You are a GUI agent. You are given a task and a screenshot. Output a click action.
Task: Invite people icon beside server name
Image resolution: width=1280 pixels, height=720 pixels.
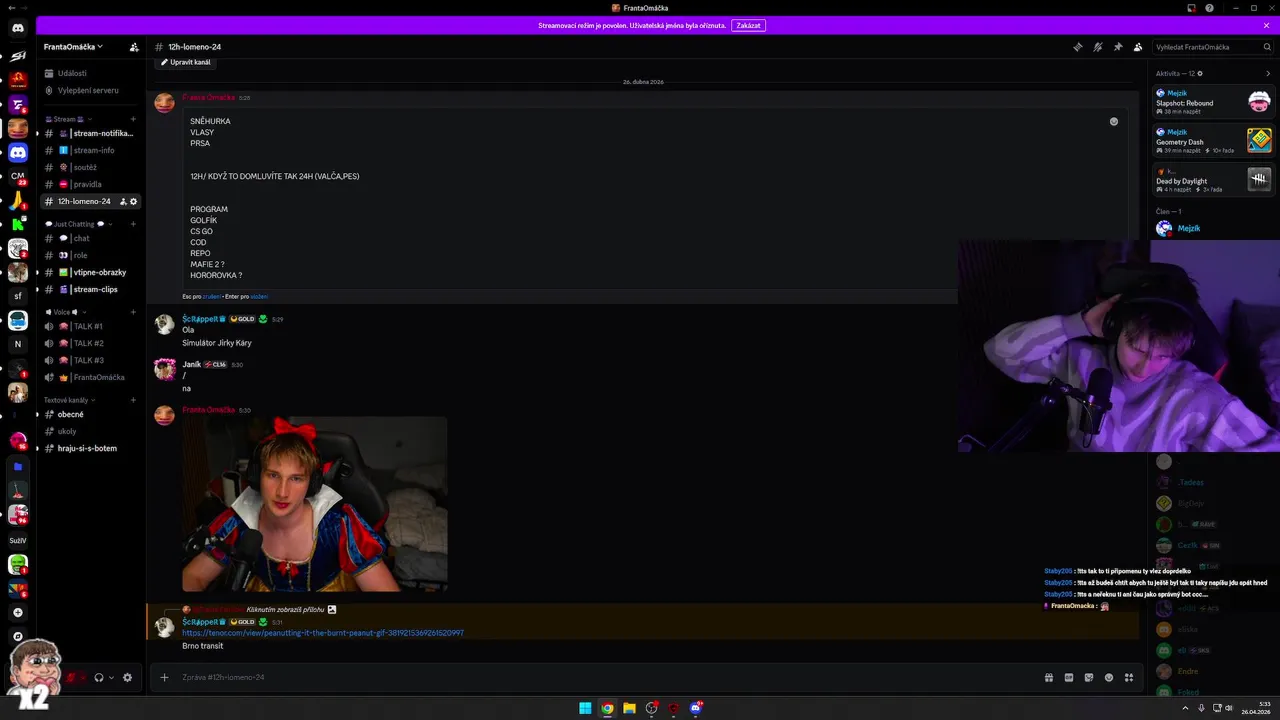(x=134, y=47)
